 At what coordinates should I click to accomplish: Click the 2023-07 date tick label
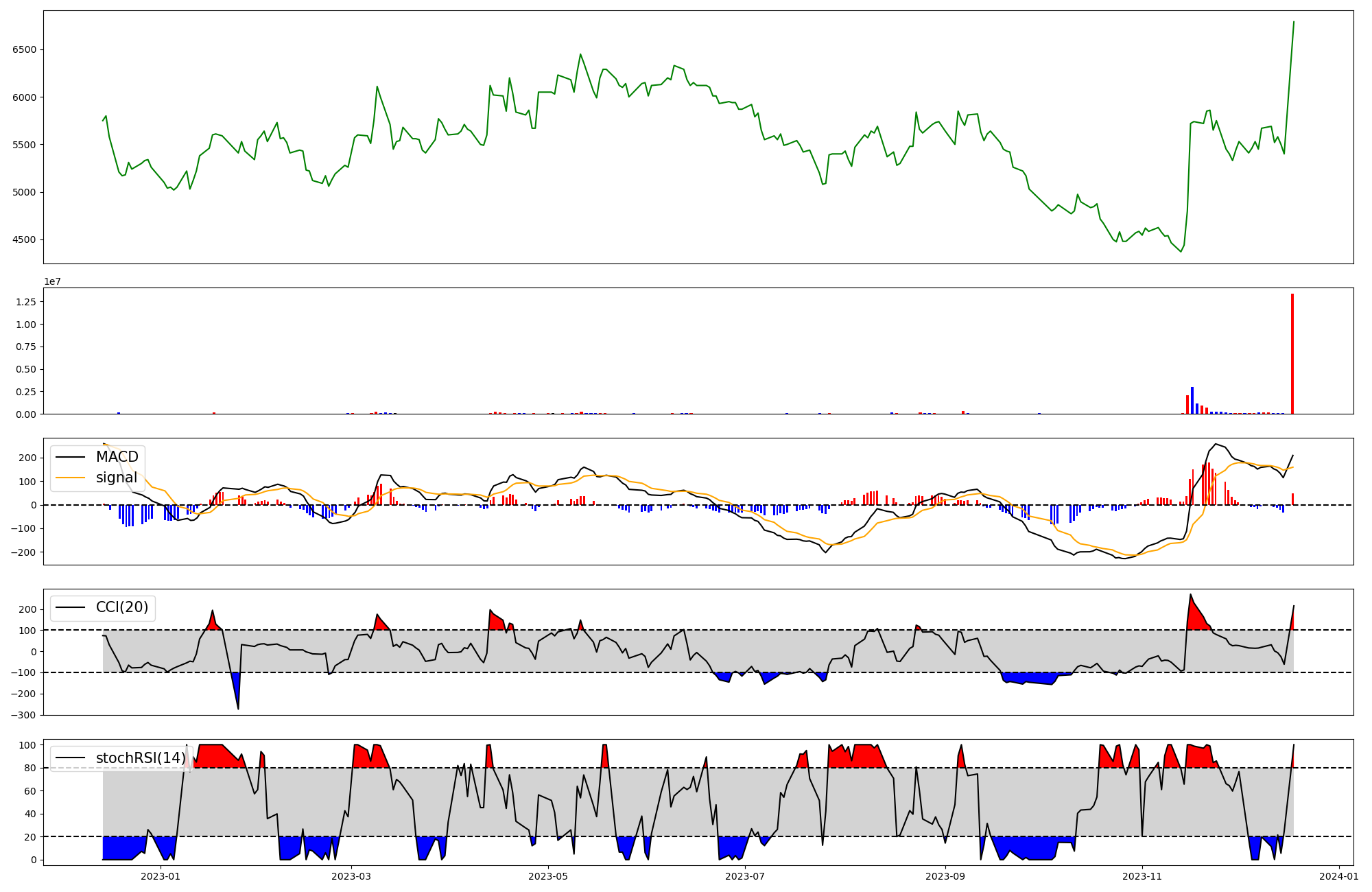(x=745, y=876)
